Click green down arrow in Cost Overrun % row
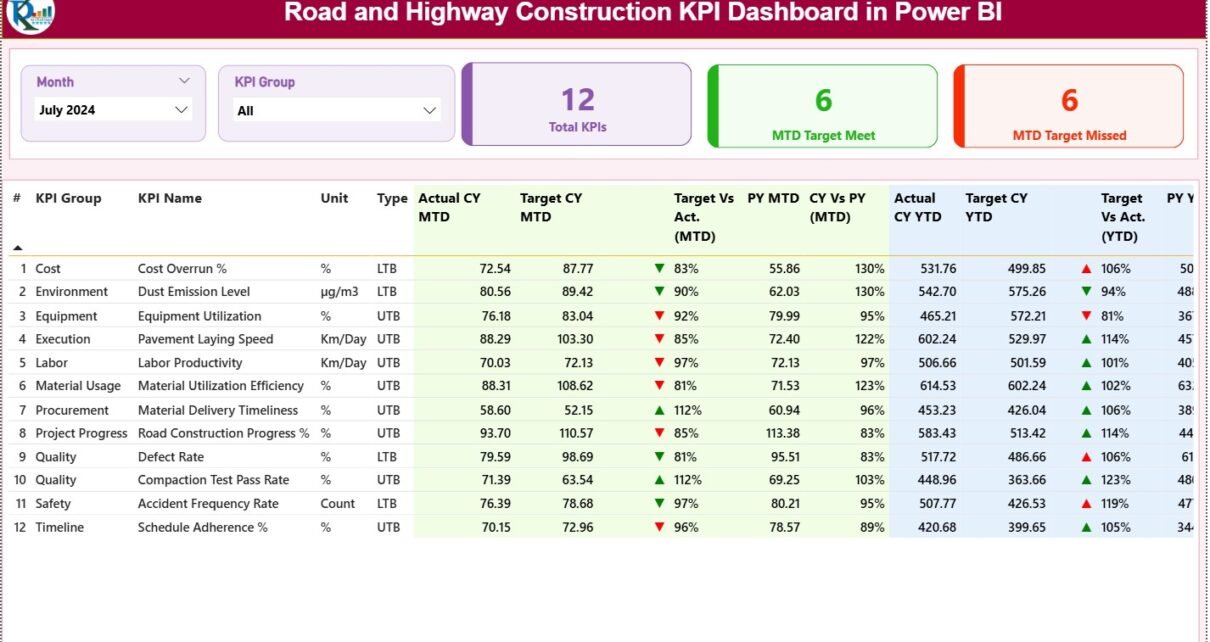Viewport: 1210px width, 642px height. coord(659,268)
